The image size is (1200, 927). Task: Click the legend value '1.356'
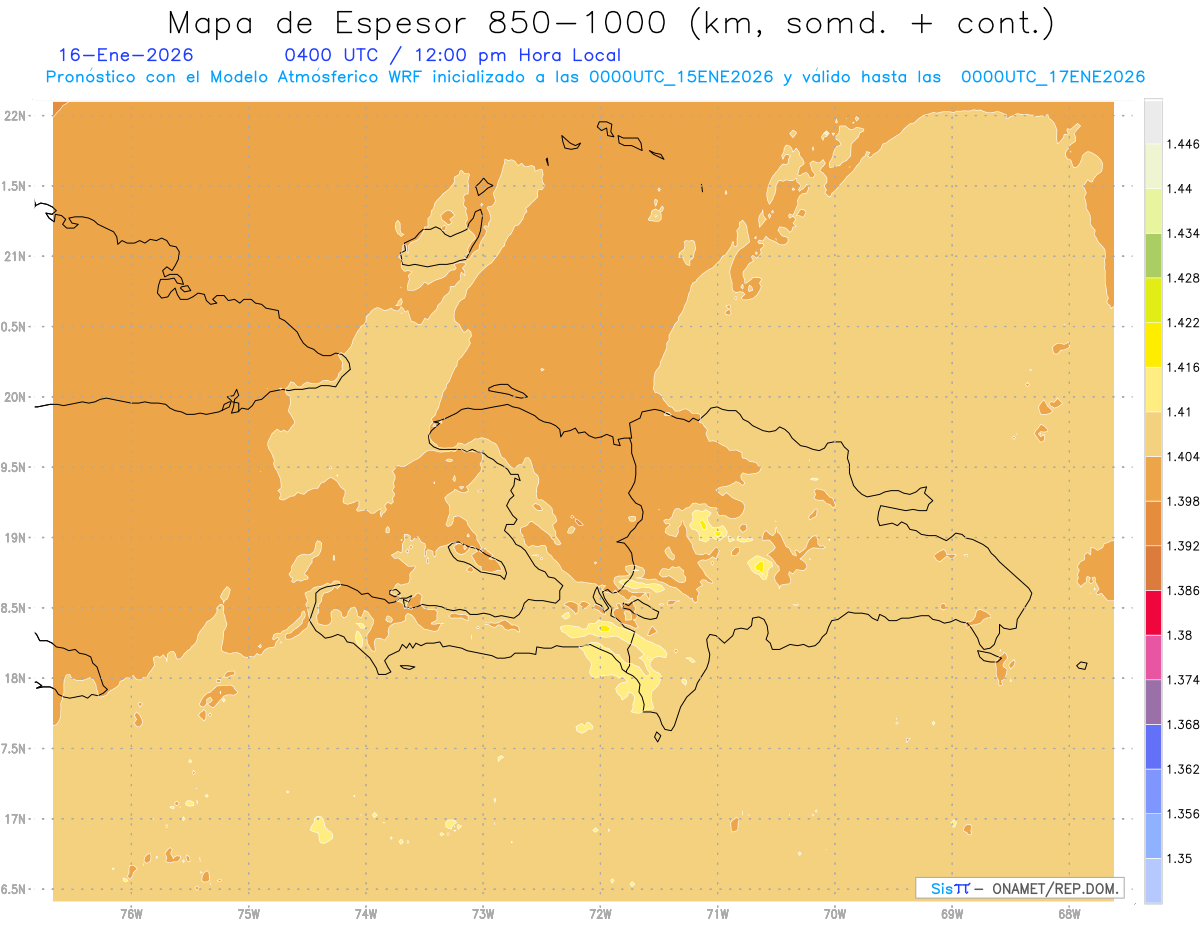1183,814
